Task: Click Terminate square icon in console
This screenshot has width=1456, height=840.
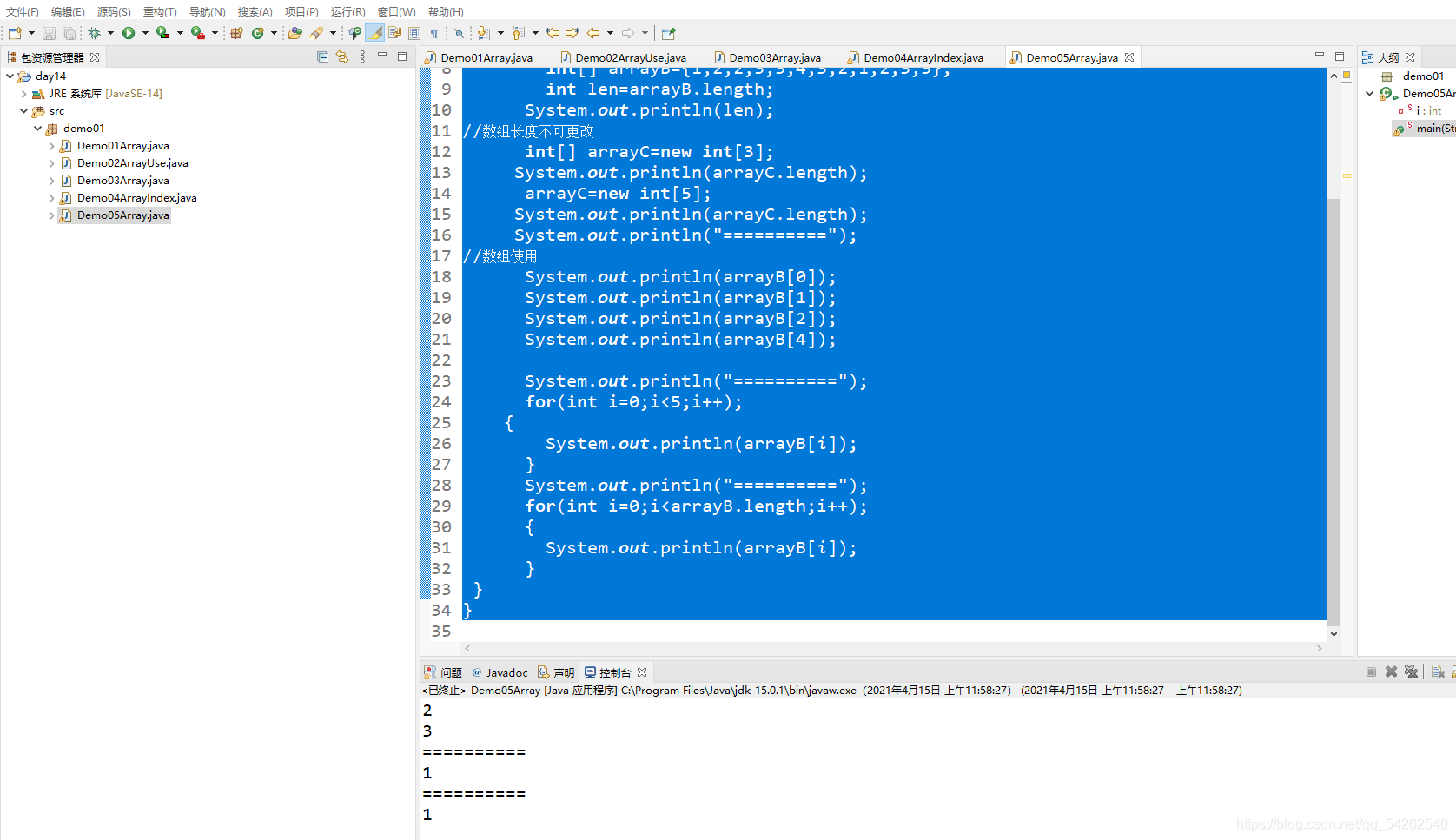Action: click(1371, 672)
